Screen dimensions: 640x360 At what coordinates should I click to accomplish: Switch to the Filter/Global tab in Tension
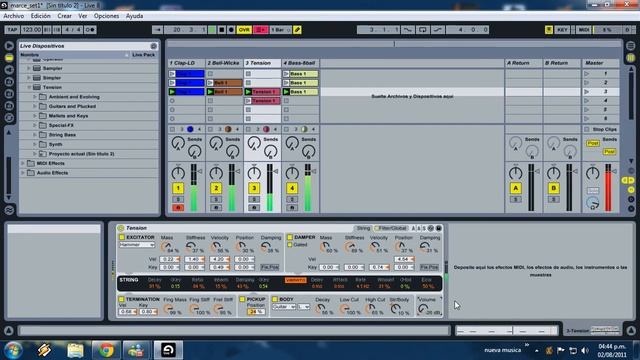point(391,228)
